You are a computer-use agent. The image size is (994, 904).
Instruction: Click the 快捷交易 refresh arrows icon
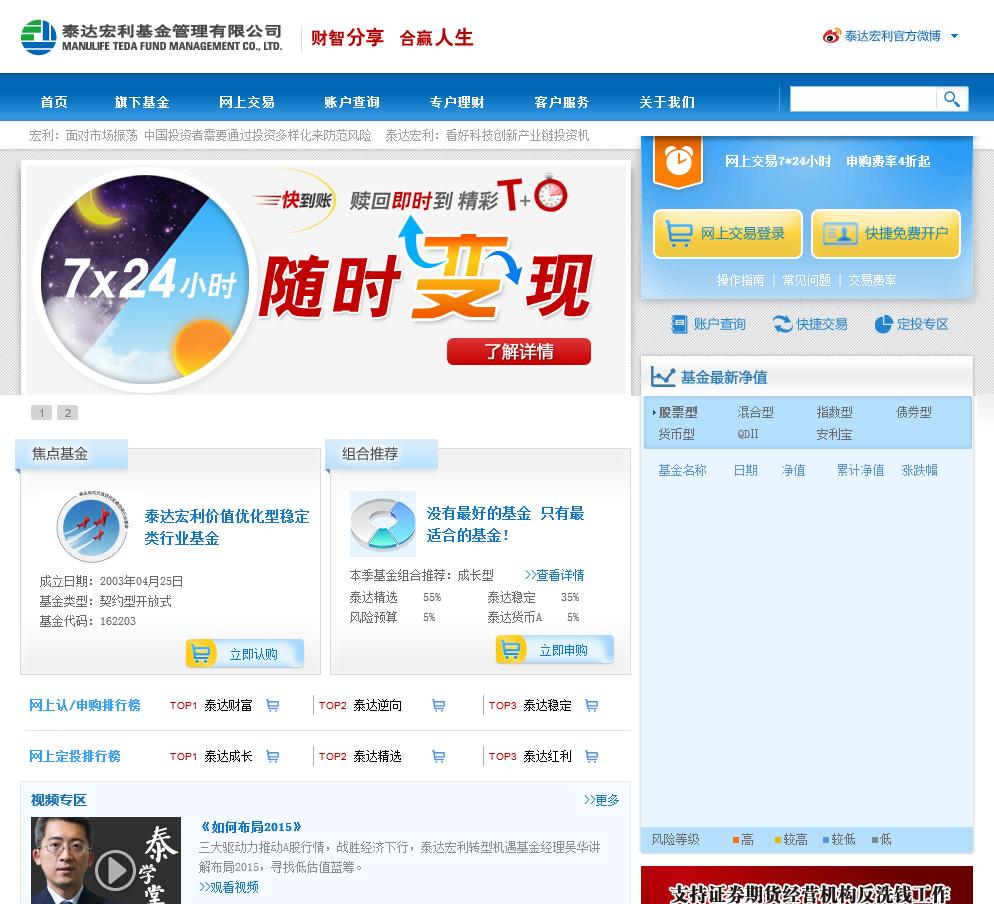pyautogui.click(x=782, y=324)
